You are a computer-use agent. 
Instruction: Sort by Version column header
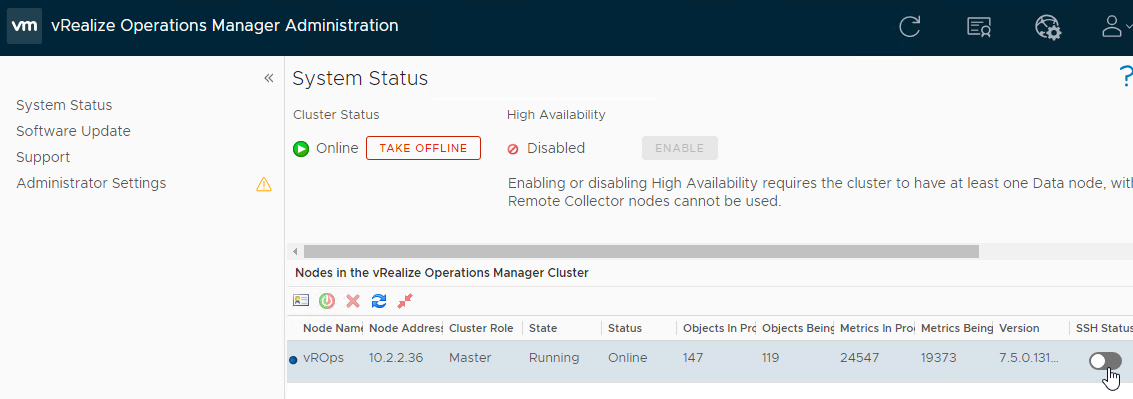coord(1019,328)
